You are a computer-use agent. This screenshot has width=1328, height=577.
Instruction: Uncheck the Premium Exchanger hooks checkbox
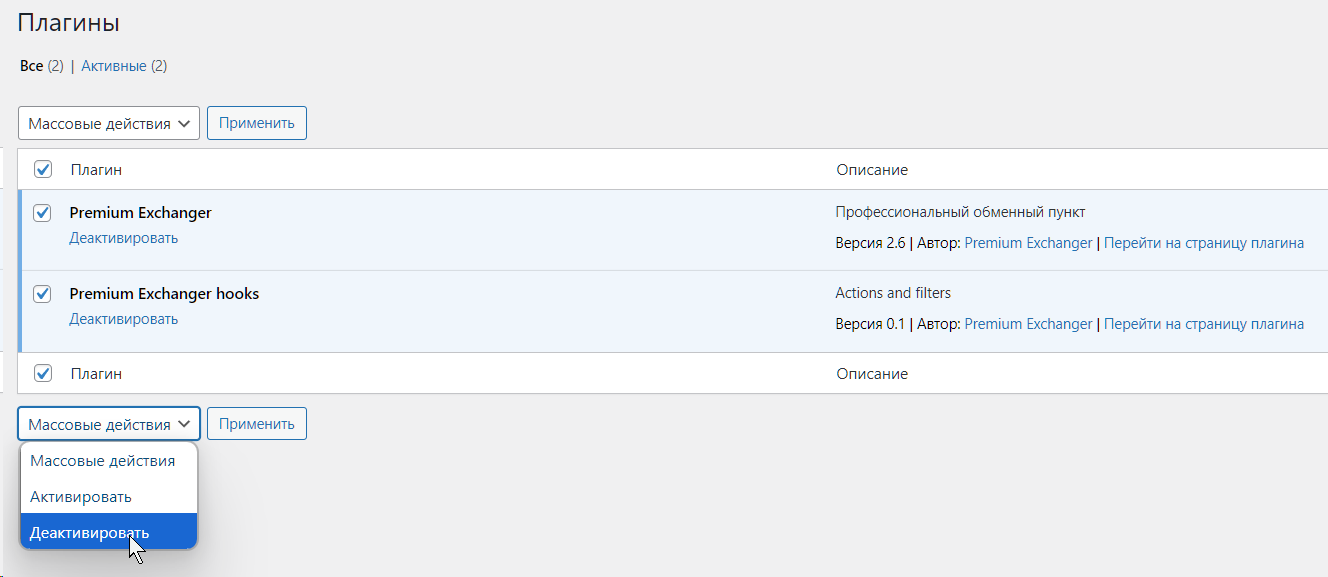(x=43, y=294)
